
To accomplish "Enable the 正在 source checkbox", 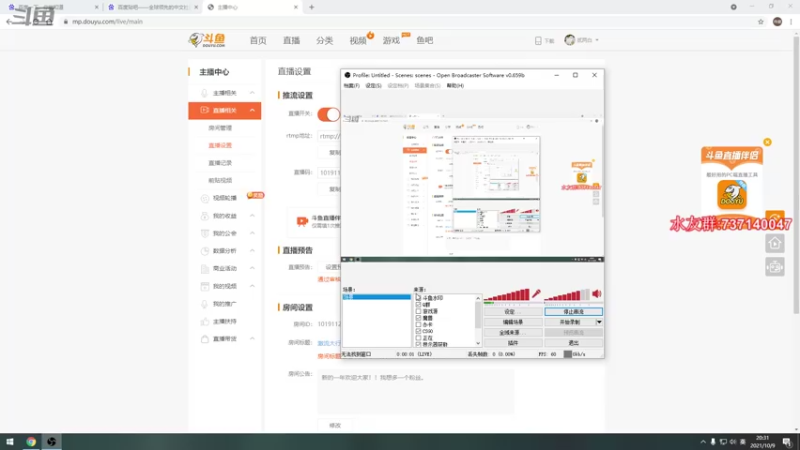I will 418,338.
